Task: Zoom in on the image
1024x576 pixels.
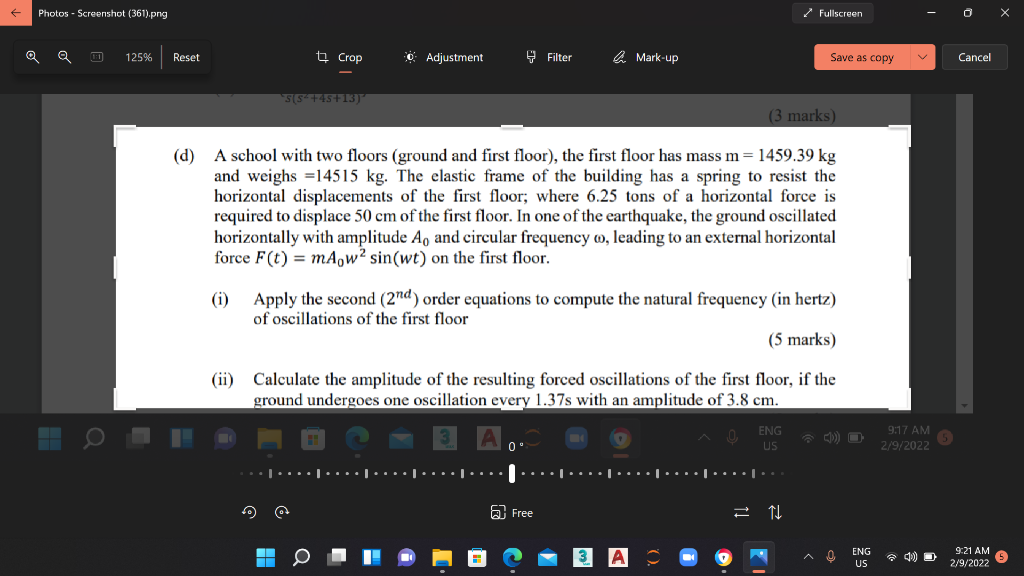Action: pyautogui.click(x=32, y=57)
